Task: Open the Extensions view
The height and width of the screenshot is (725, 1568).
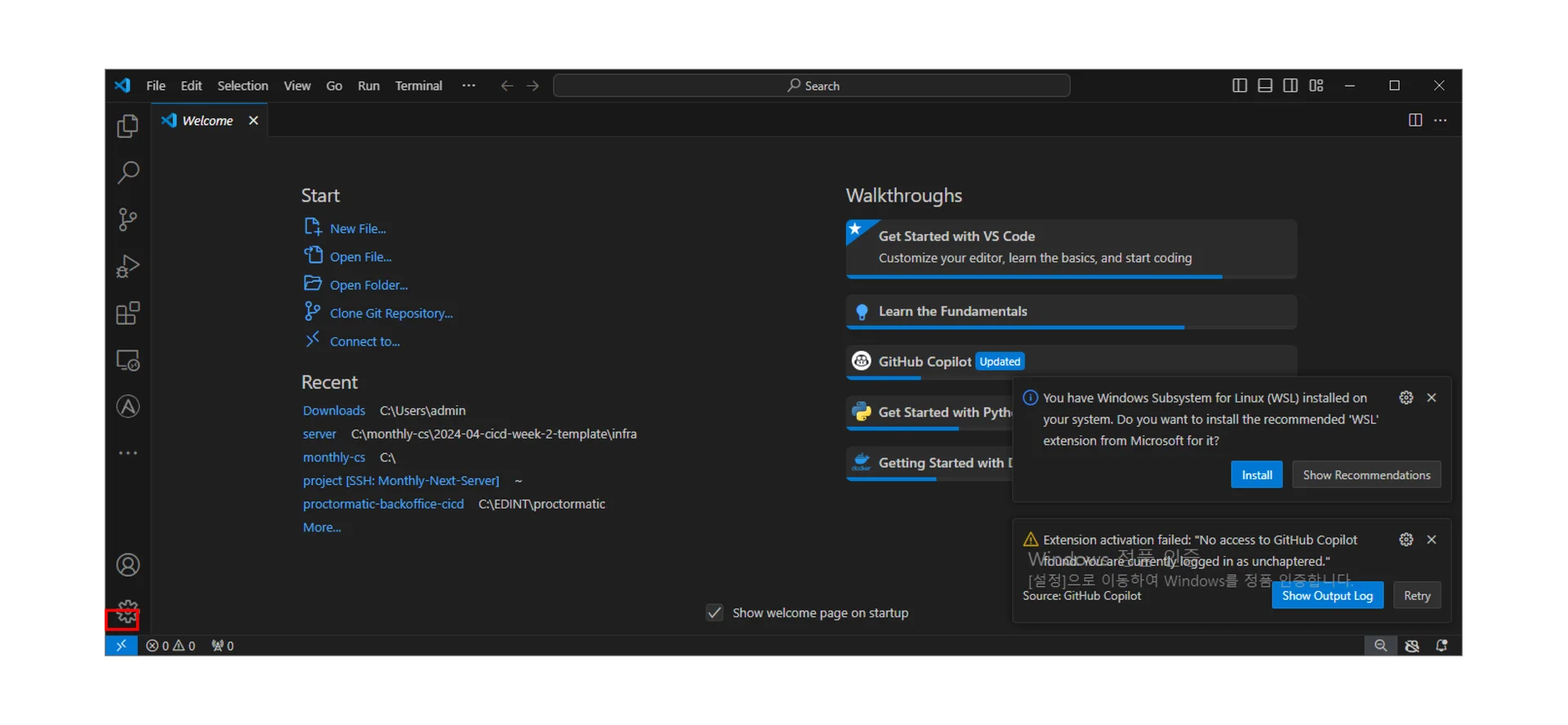Action: pos(127,314)
